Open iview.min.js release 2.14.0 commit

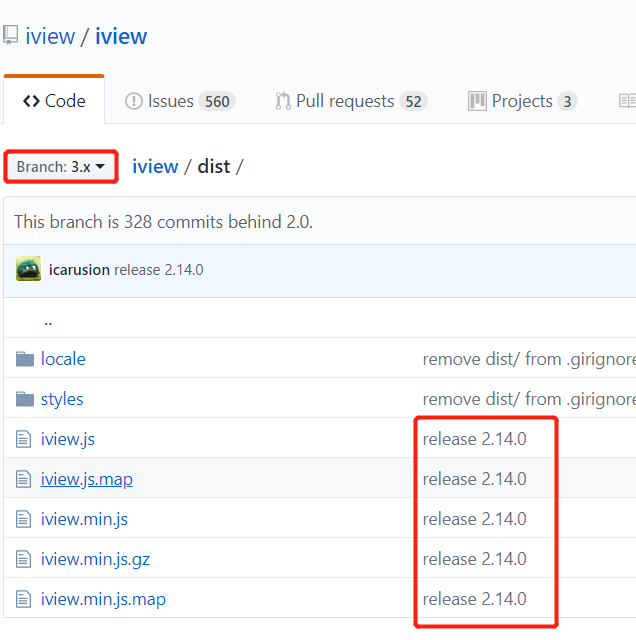(474, 519)
